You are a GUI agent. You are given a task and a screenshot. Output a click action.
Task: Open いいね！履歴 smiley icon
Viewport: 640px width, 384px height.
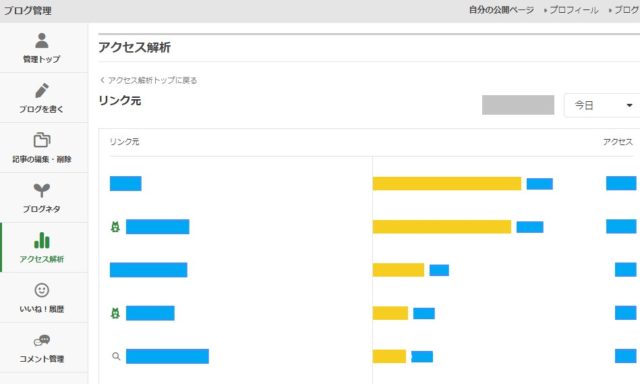[x=42, y=290]
